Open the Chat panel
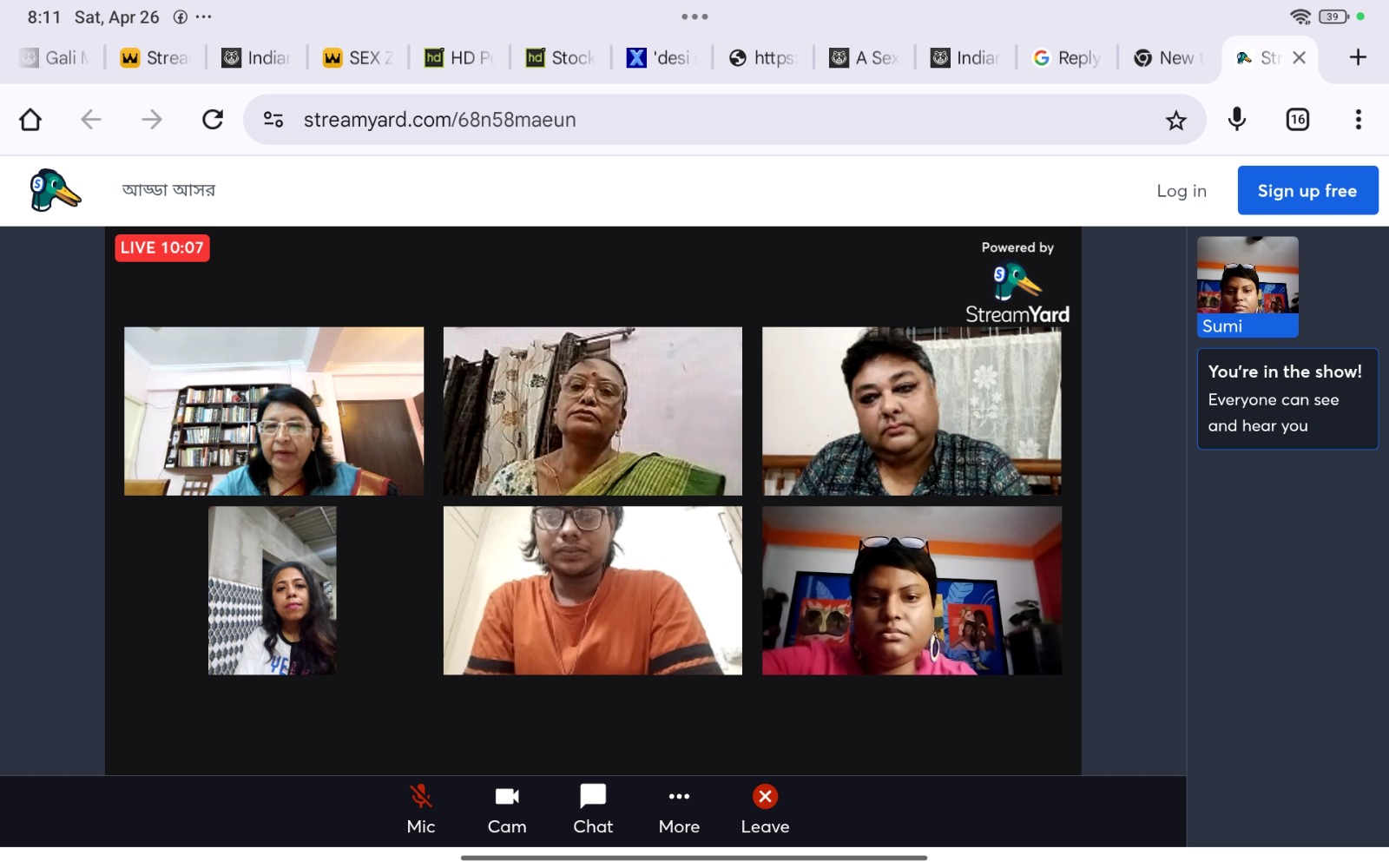 pyautogui.click(x=593, y=809)
